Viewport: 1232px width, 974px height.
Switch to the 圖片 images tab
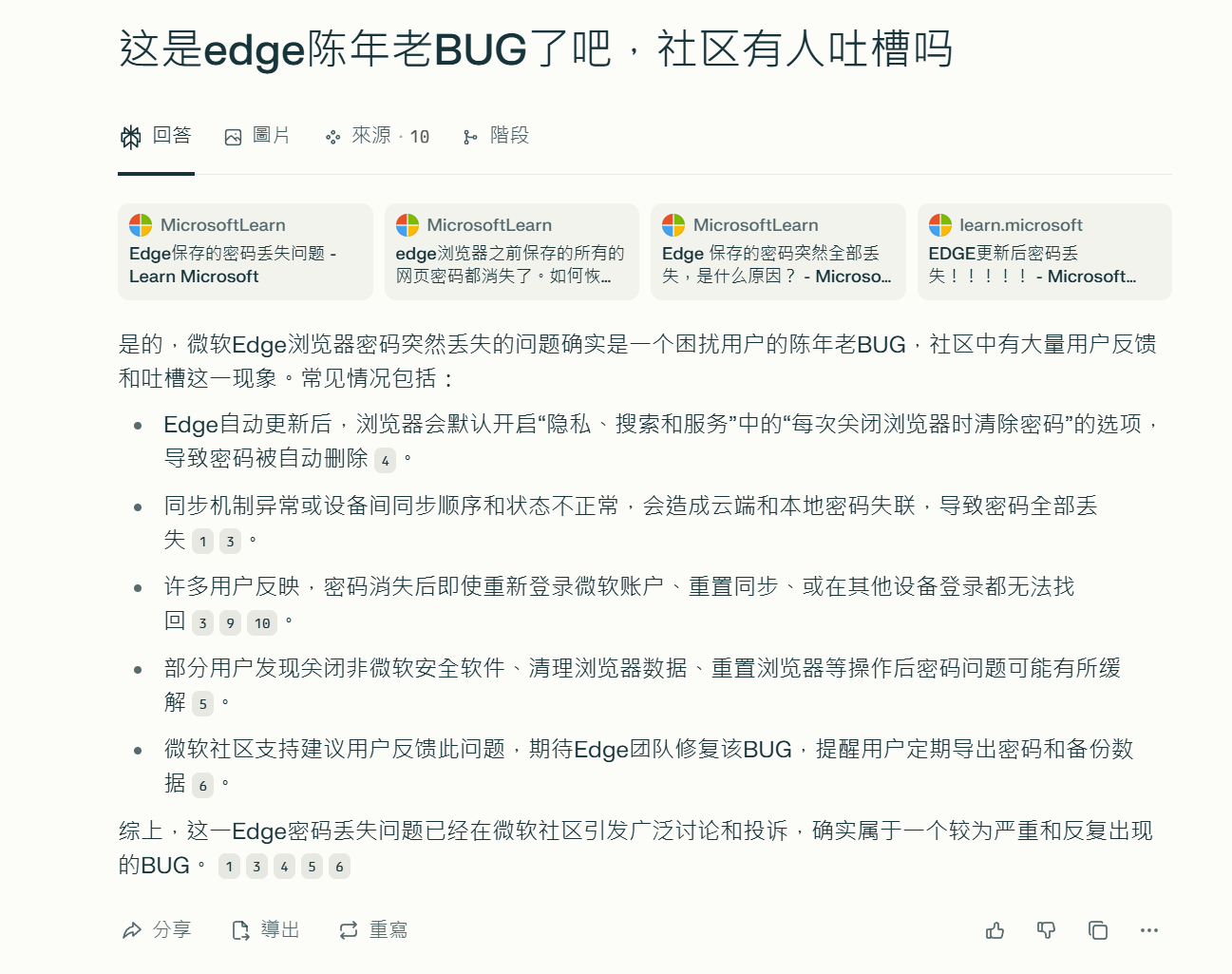tap(256, 136)
